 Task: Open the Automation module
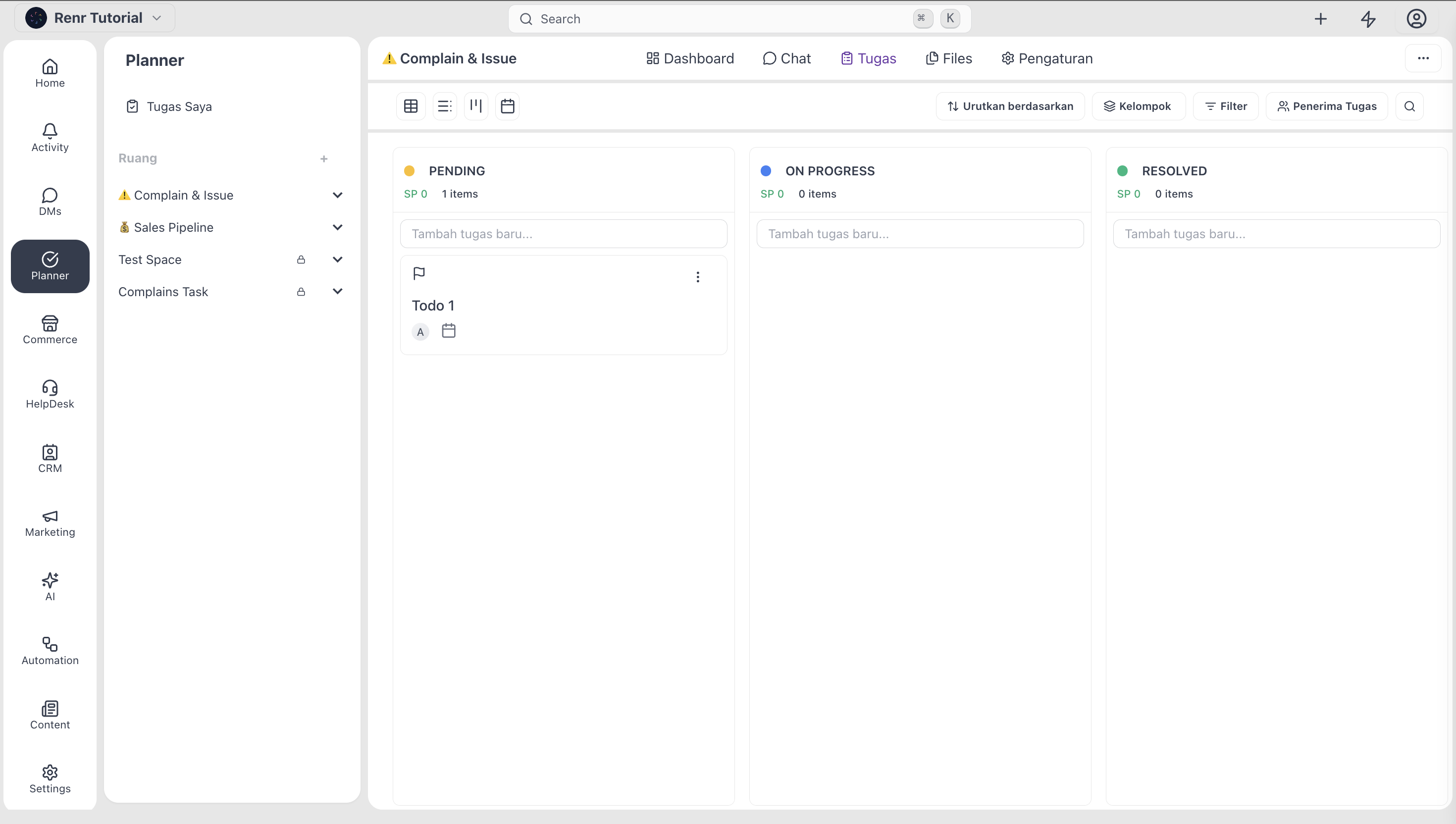point(50,651)
